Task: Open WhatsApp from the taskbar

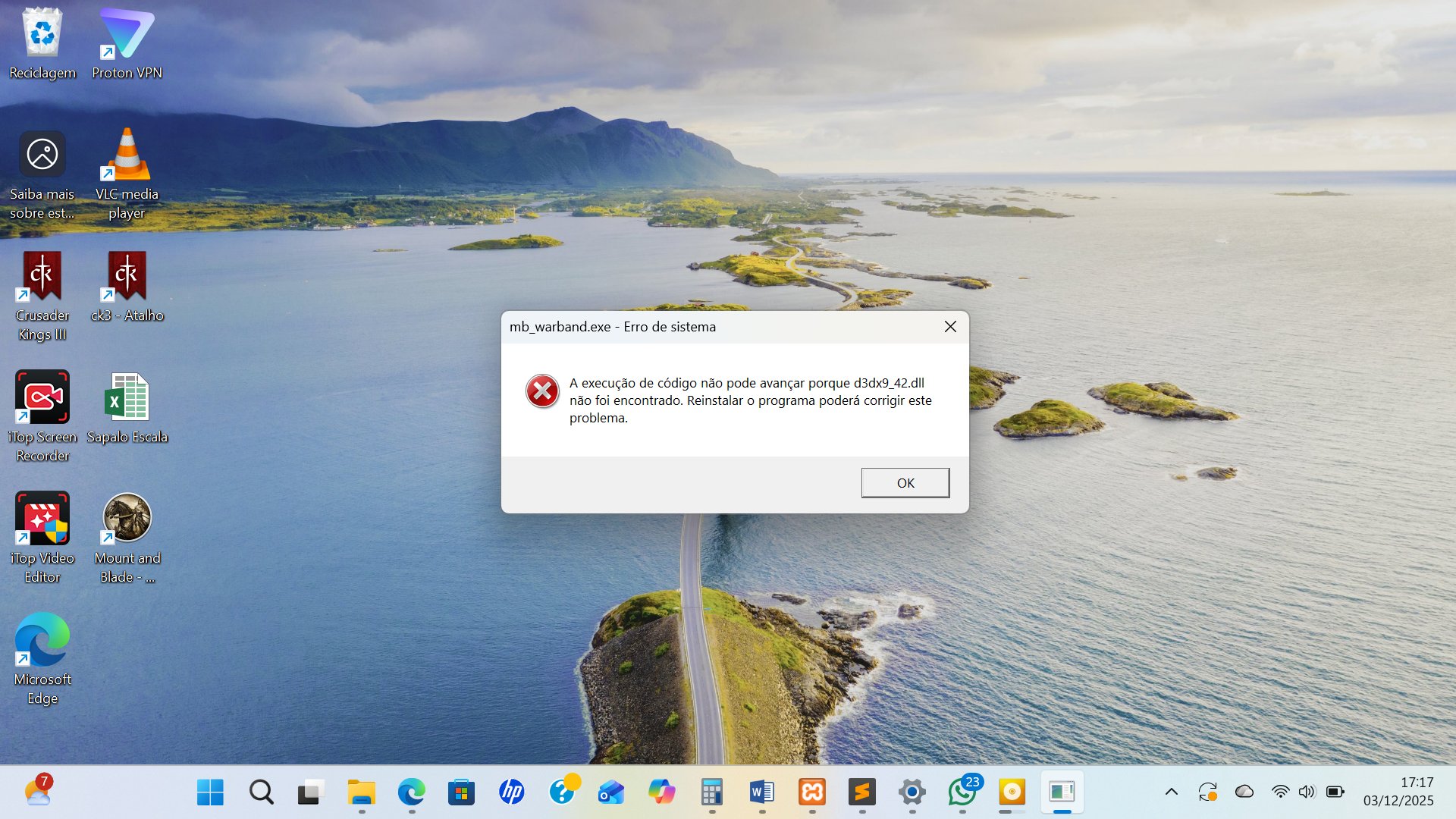Action: click(x=962, y=792)
